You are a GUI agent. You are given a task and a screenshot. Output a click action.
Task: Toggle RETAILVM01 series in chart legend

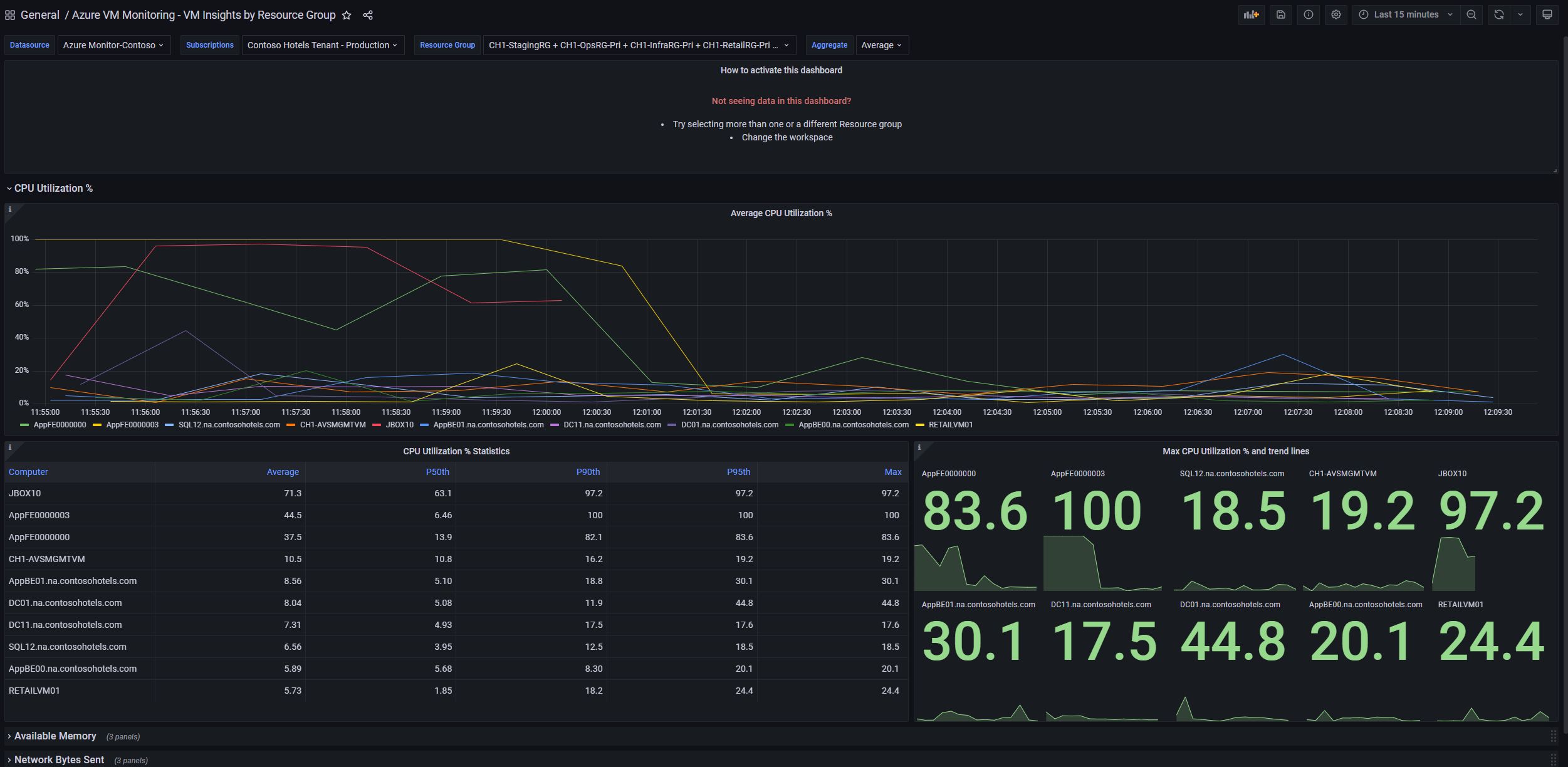tap(950, 425)
